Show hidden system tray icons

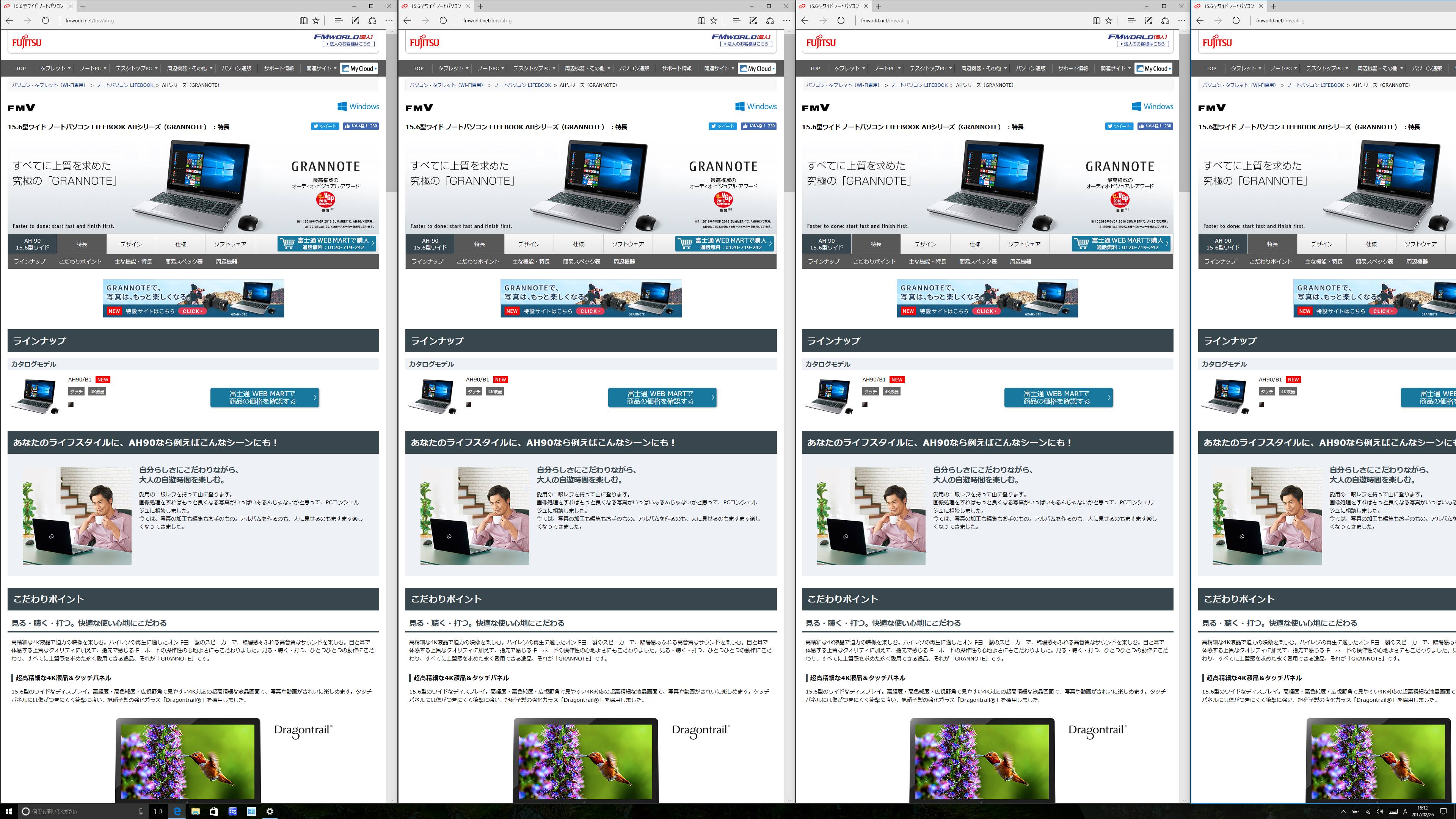pyautogui.click(x=1343, y=812)
